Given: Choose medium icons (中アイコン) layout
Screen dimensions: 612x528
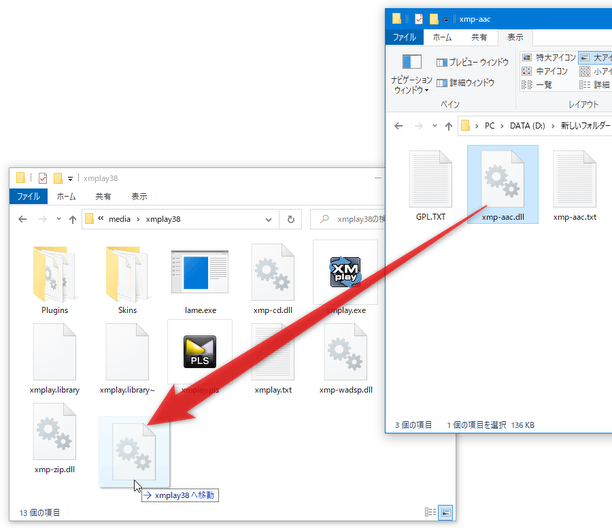Looking at the screenshot, I should [544, 71].
